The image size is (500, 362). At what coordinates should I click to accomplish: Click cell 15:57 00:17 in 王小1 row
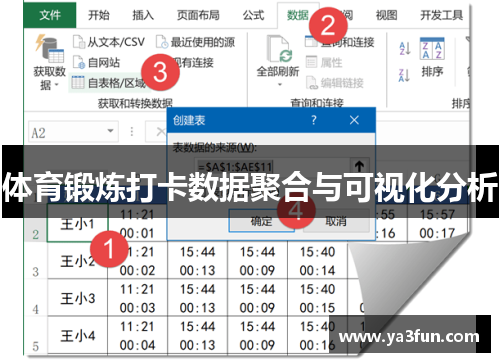click(x=437, y=223)
